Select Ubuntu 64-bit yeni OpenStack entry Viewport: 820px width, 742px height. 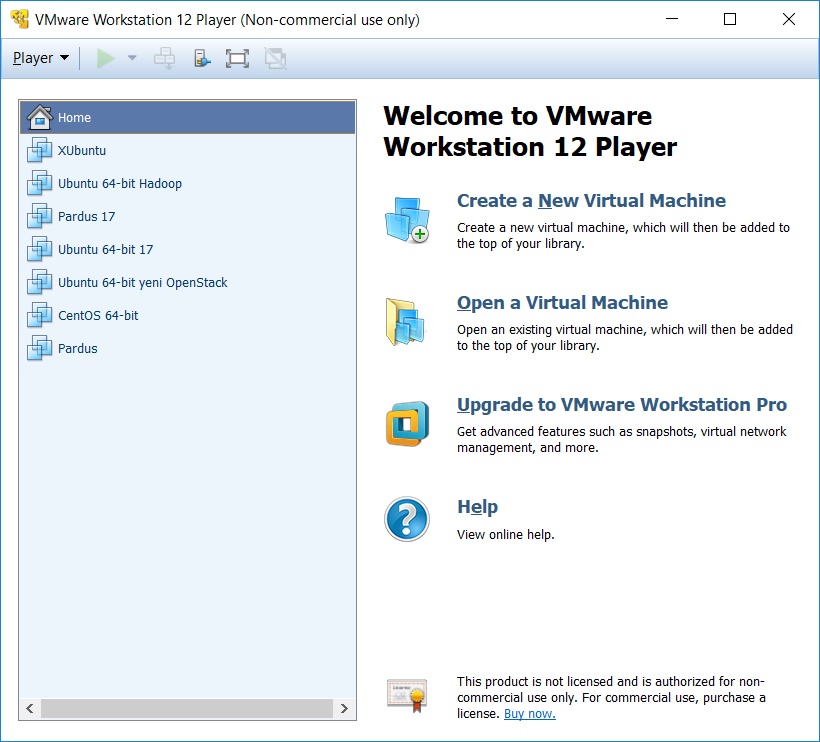pos(187,282)
